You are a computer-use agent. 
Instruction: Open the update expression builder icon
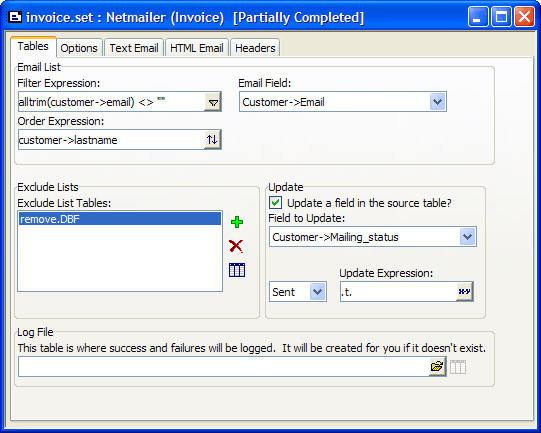point(464,292)
